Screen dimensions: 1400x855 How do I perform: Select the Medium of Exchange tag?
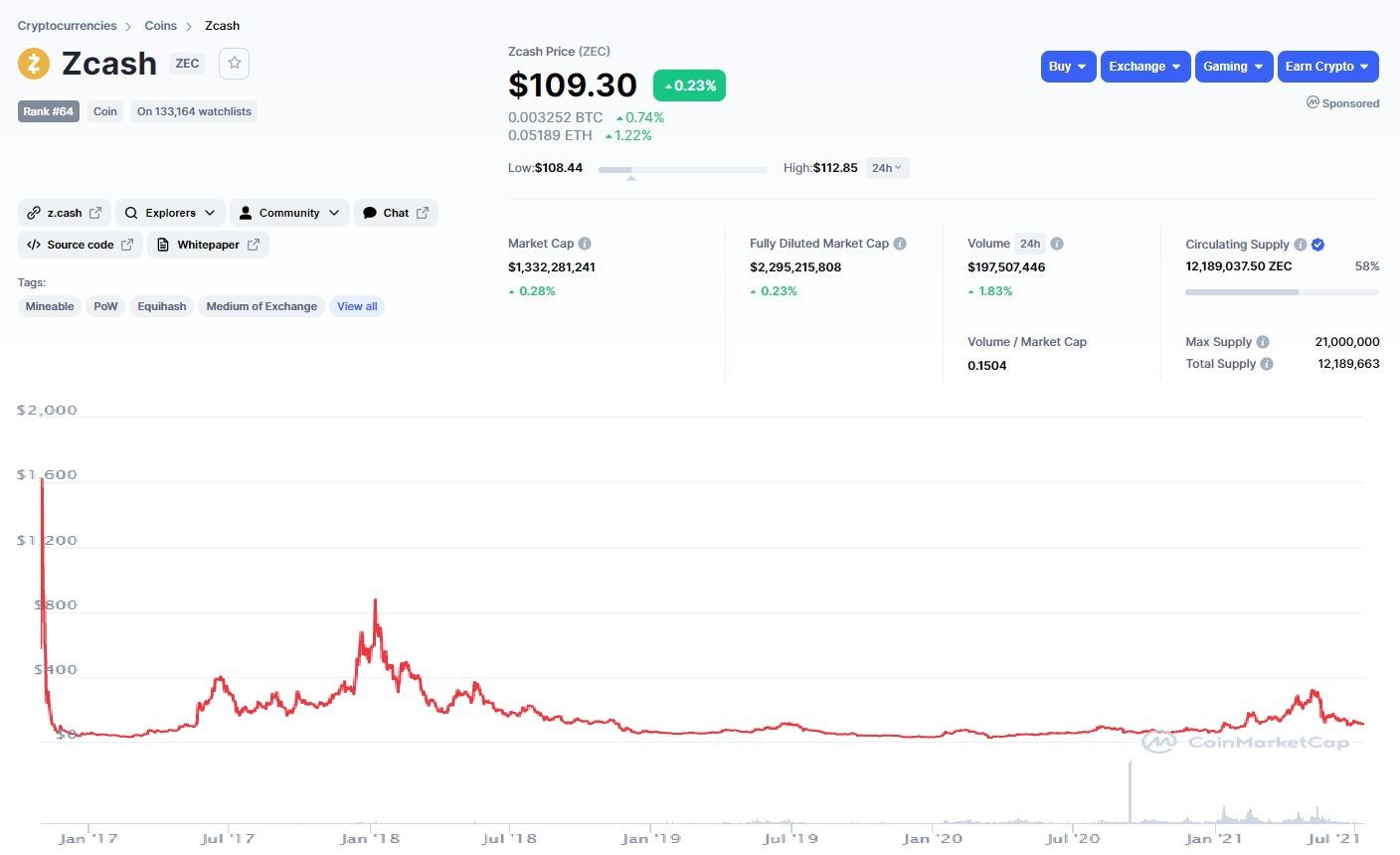(x=262, y=306)
